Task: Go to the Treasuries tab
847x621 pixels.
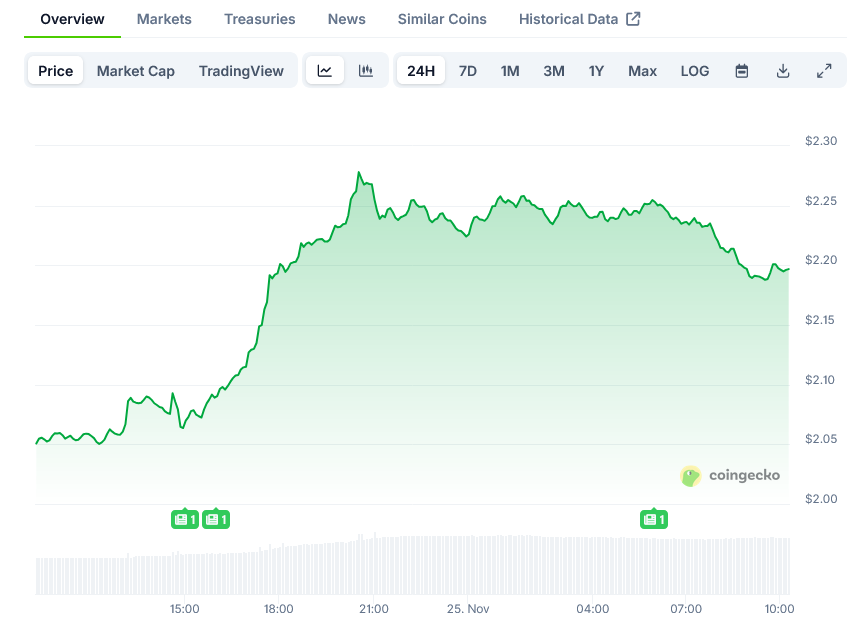Action: 260,19
